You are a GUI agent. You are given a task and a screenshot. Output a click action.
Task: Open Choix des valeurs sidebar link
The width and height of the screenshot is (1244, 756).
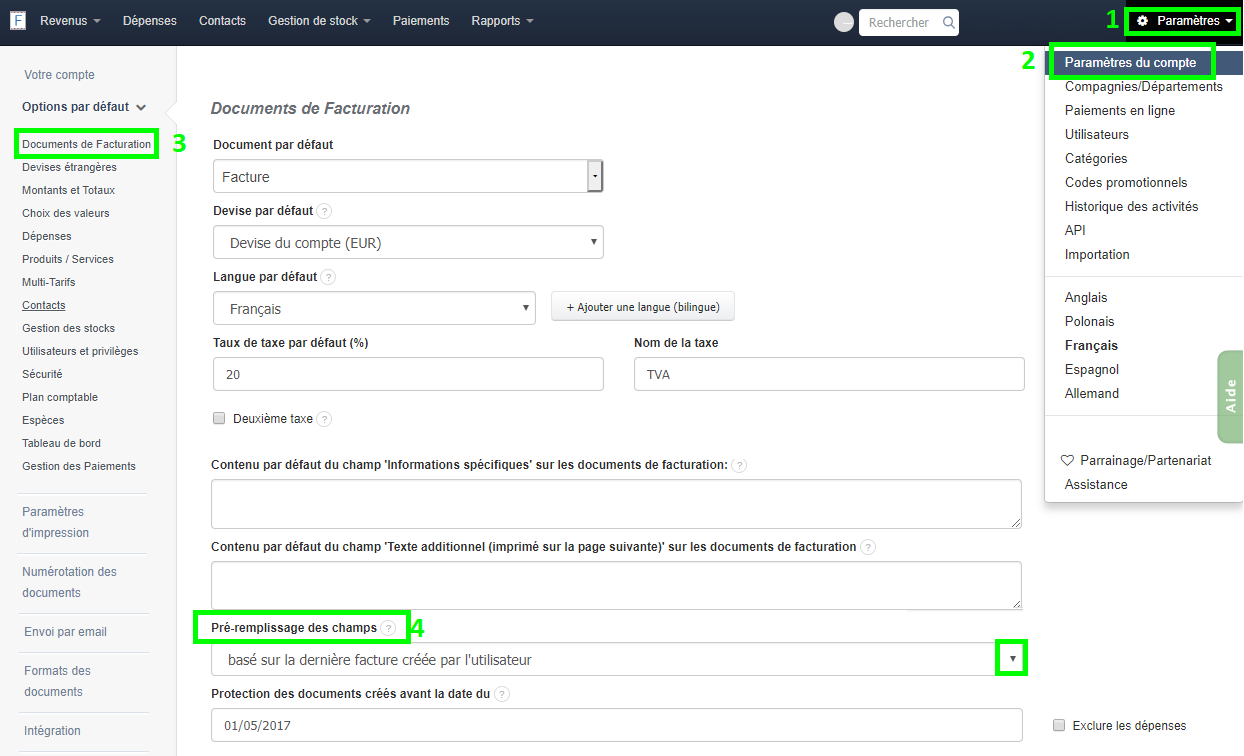coord(66,213)
